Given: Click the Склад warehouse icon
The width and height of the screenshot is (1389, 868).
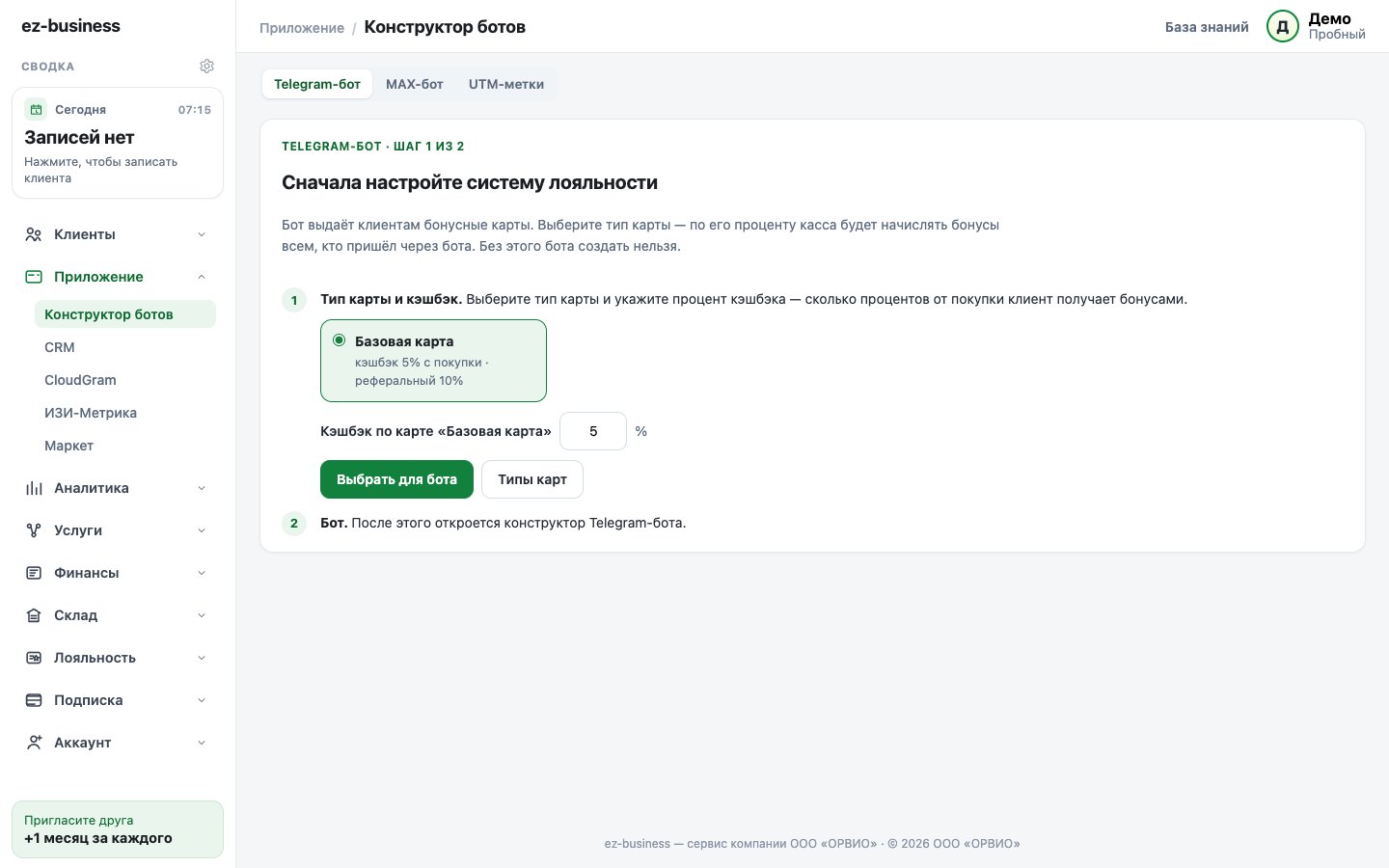Looking at the screenshot, I should [34, 615].
